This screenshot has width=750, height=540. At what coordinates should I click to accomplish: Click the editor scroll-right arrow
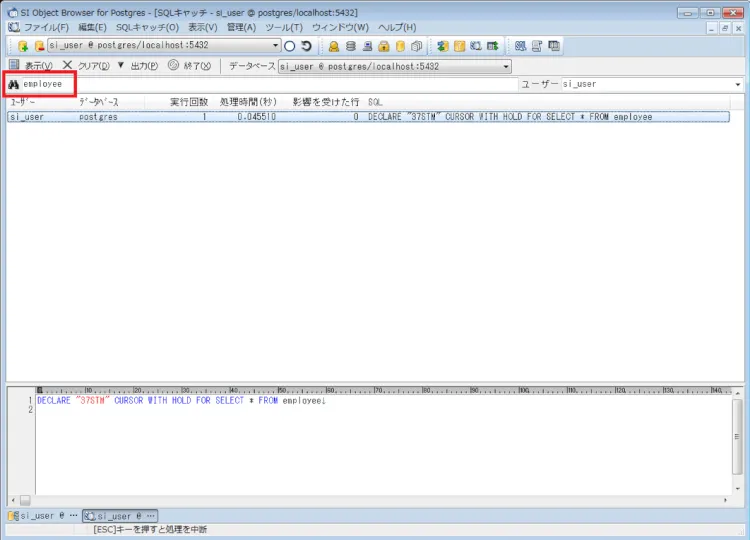(725, 500)
